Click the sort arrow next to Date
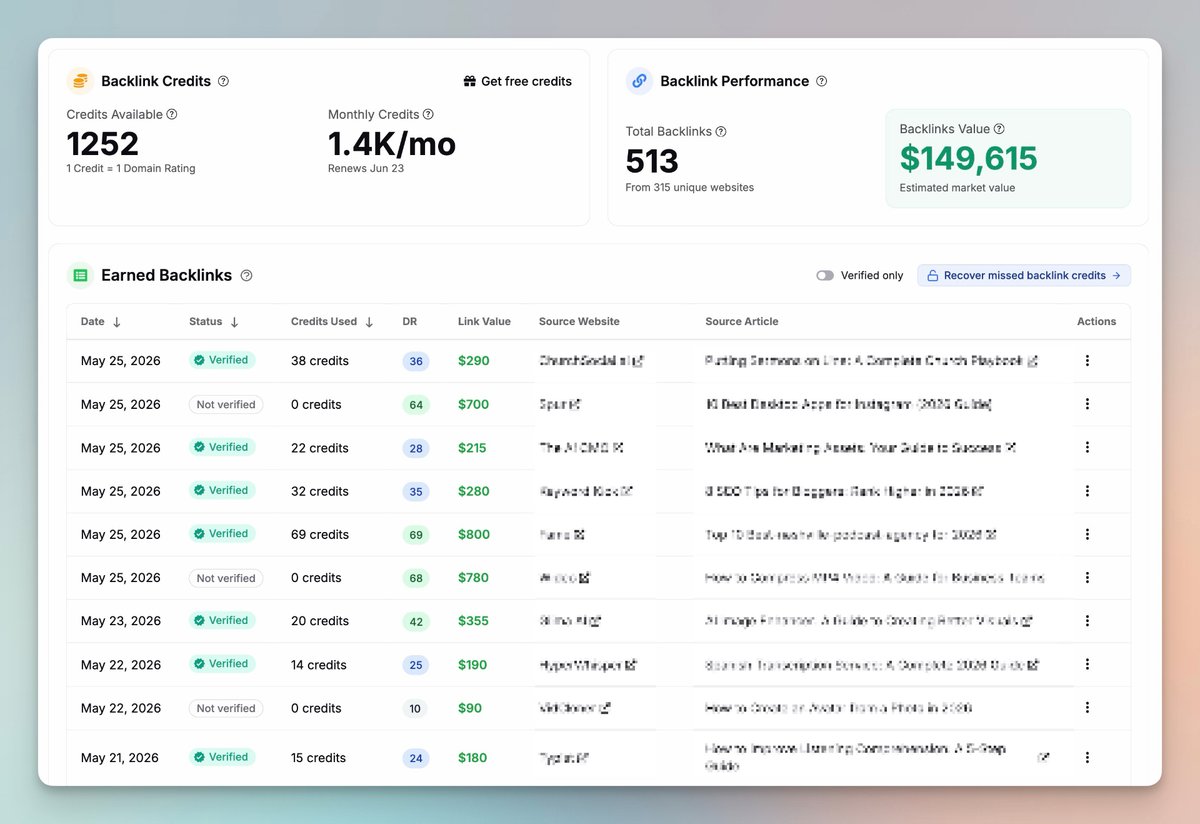Screen dimensions: 1200x824 (x=117, y=322)
